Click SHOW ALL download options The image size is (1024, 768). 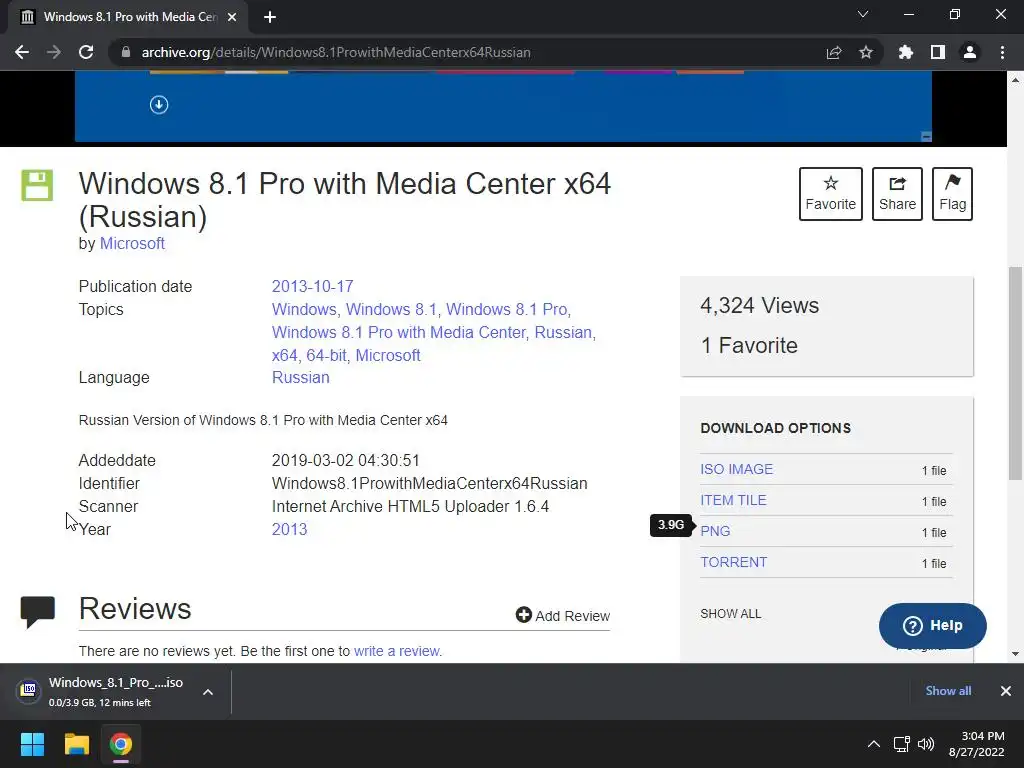[x=731, y=614]
